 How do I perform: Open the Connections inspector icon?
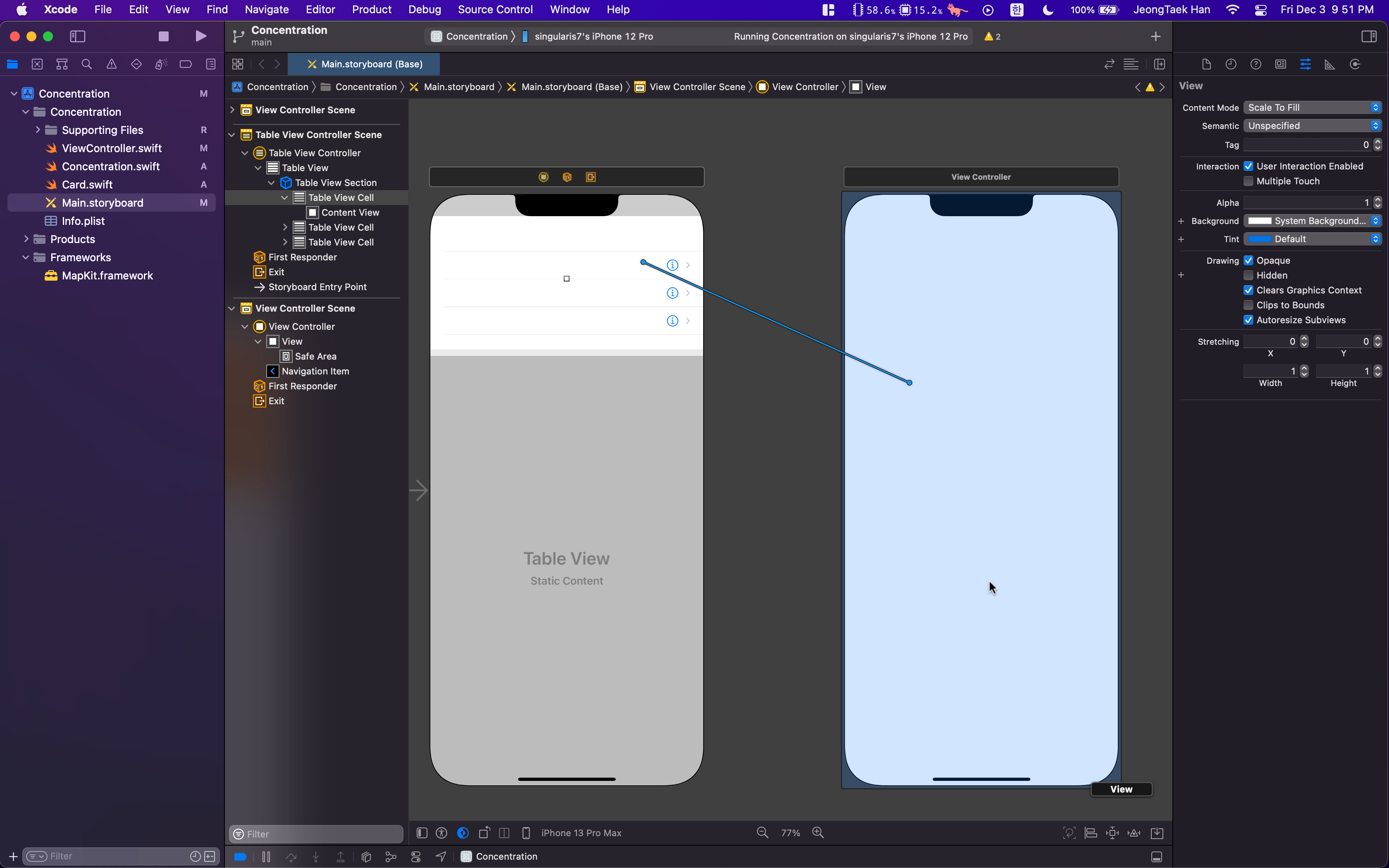pos(1355,64)
